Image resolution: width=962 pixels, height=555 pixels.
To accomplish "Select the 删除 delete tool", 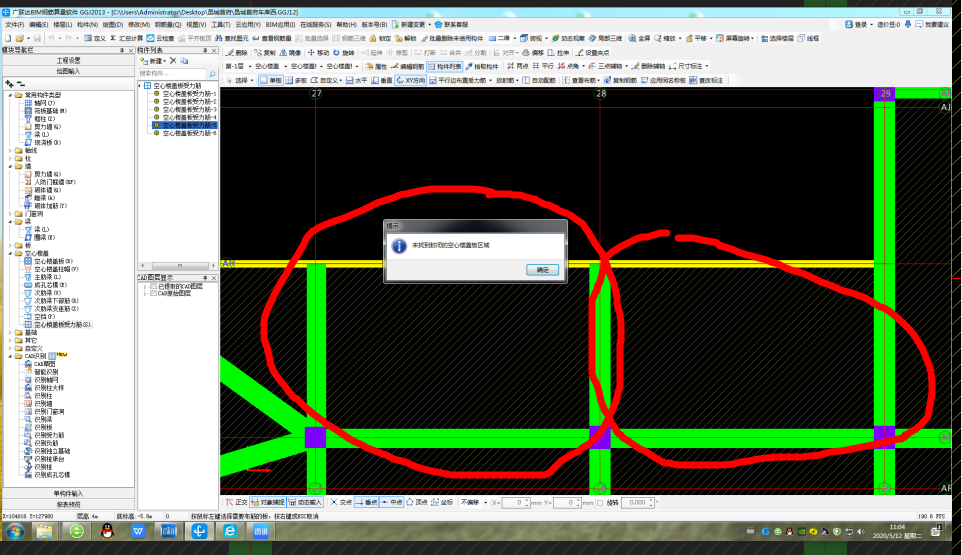I will [x=237, y=53].
